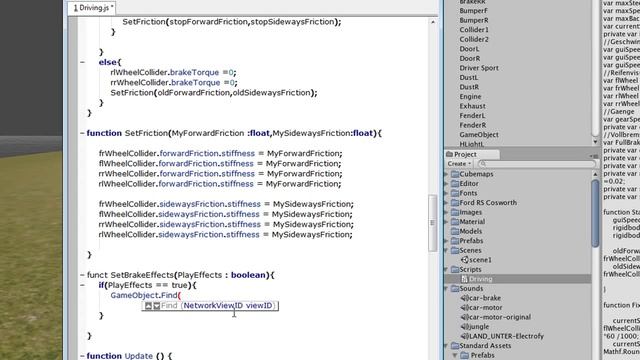The image size is (640, 360).
Task: Select Collider1 in the hierarchy
Action: tap(473, 30)
